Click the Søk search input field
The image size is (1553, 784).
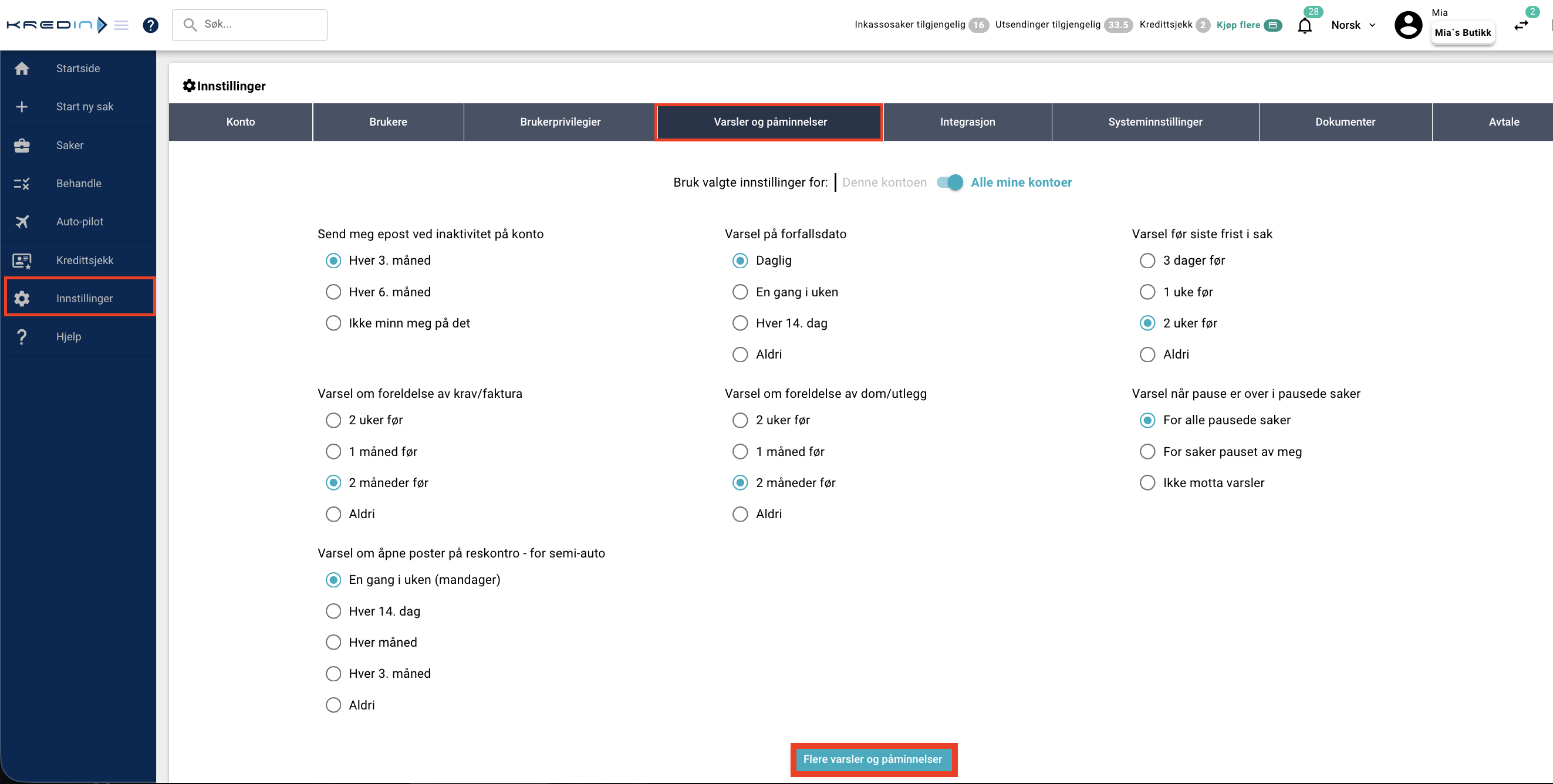(259, 25)
